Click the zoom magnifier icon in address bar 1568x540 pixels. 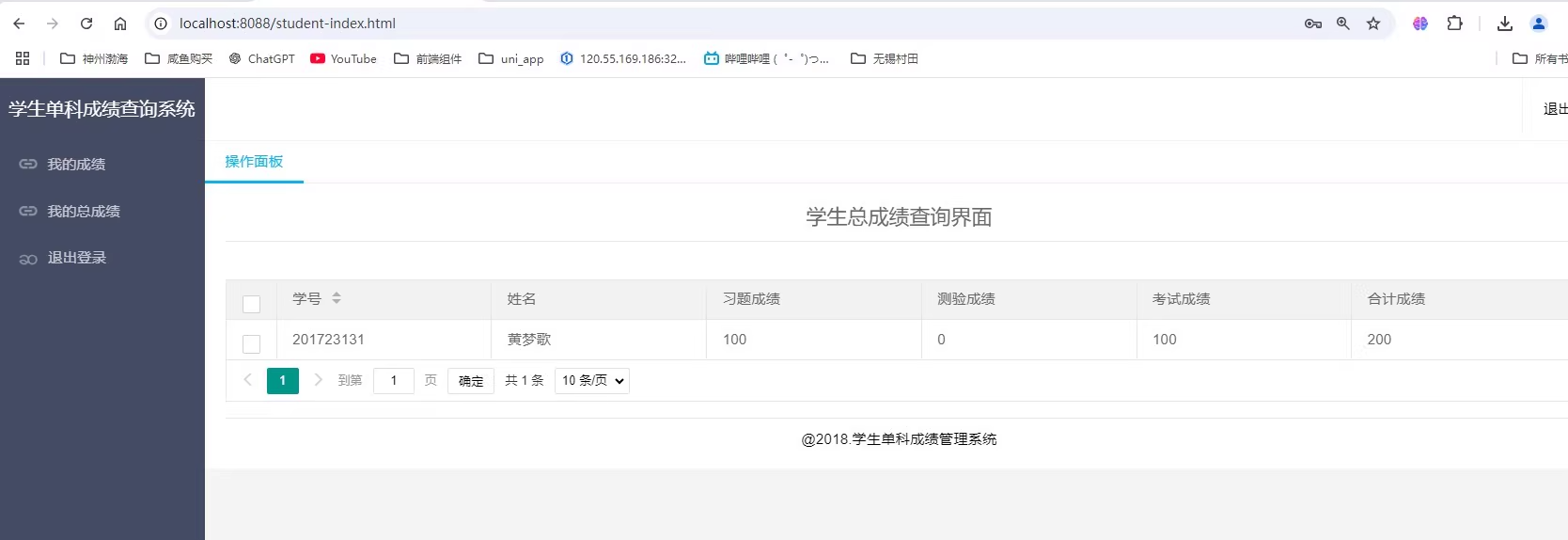[x=1343, y=24]
